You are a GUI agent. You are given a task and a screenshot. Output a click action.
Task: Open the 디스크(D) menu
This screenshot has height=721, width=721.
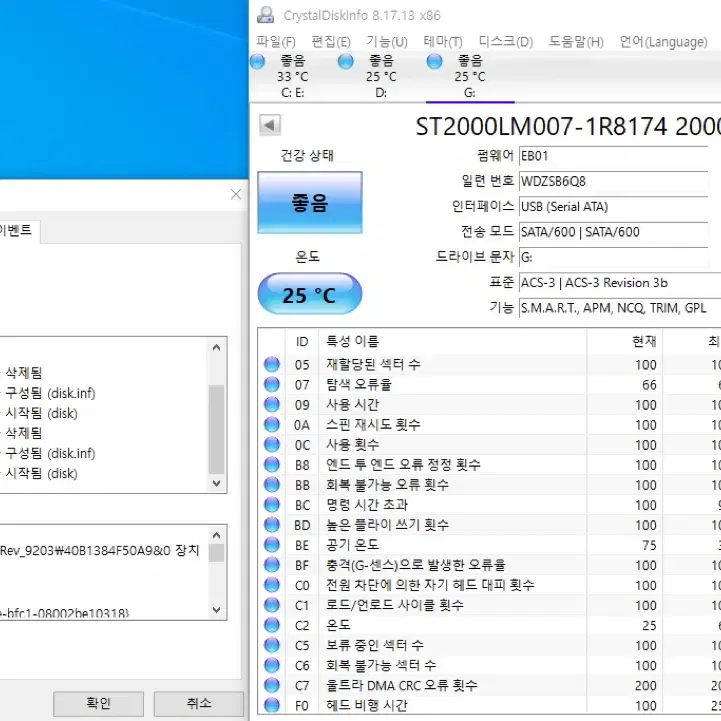pos(506,42)
